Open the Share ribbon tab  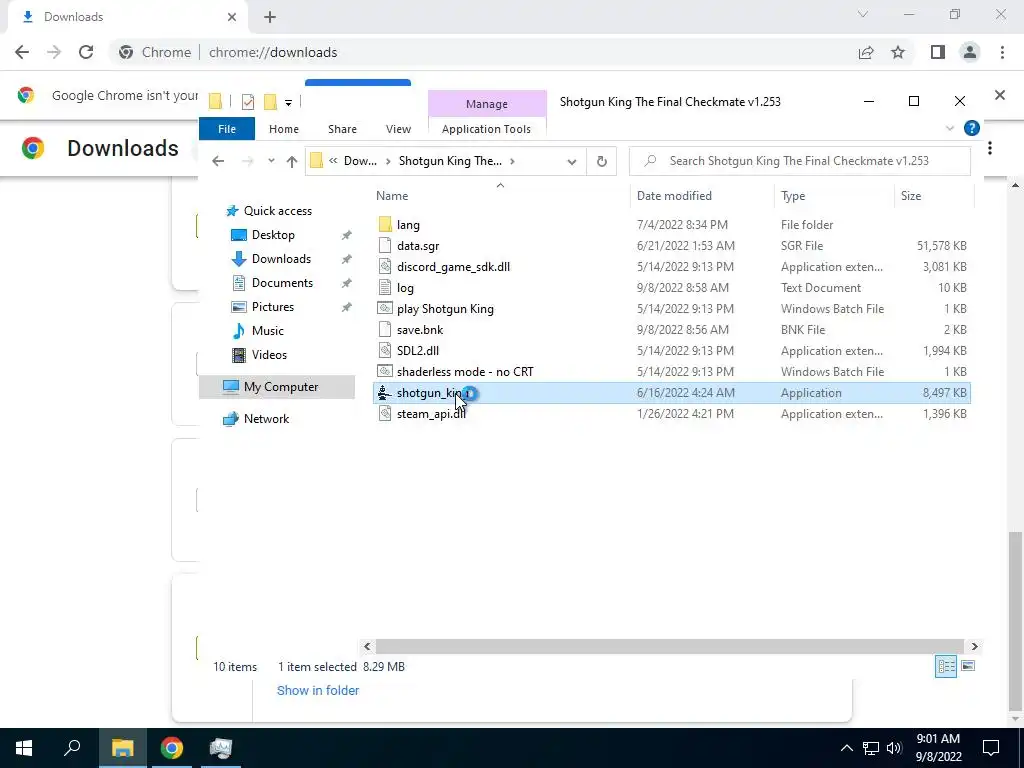tap(342, 129)
